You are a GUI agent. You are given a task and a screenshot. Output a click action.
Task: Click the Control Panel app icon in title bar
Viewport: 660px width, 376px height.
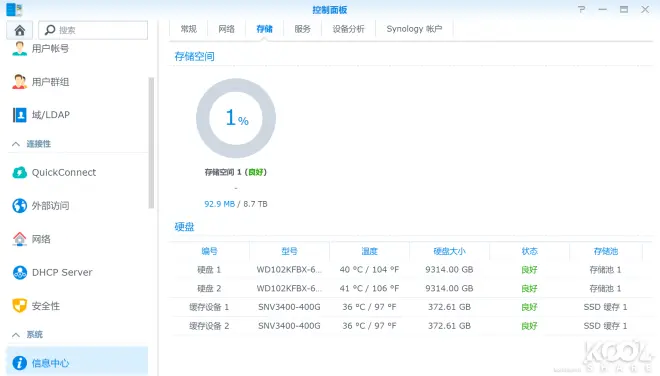(14, 9)
